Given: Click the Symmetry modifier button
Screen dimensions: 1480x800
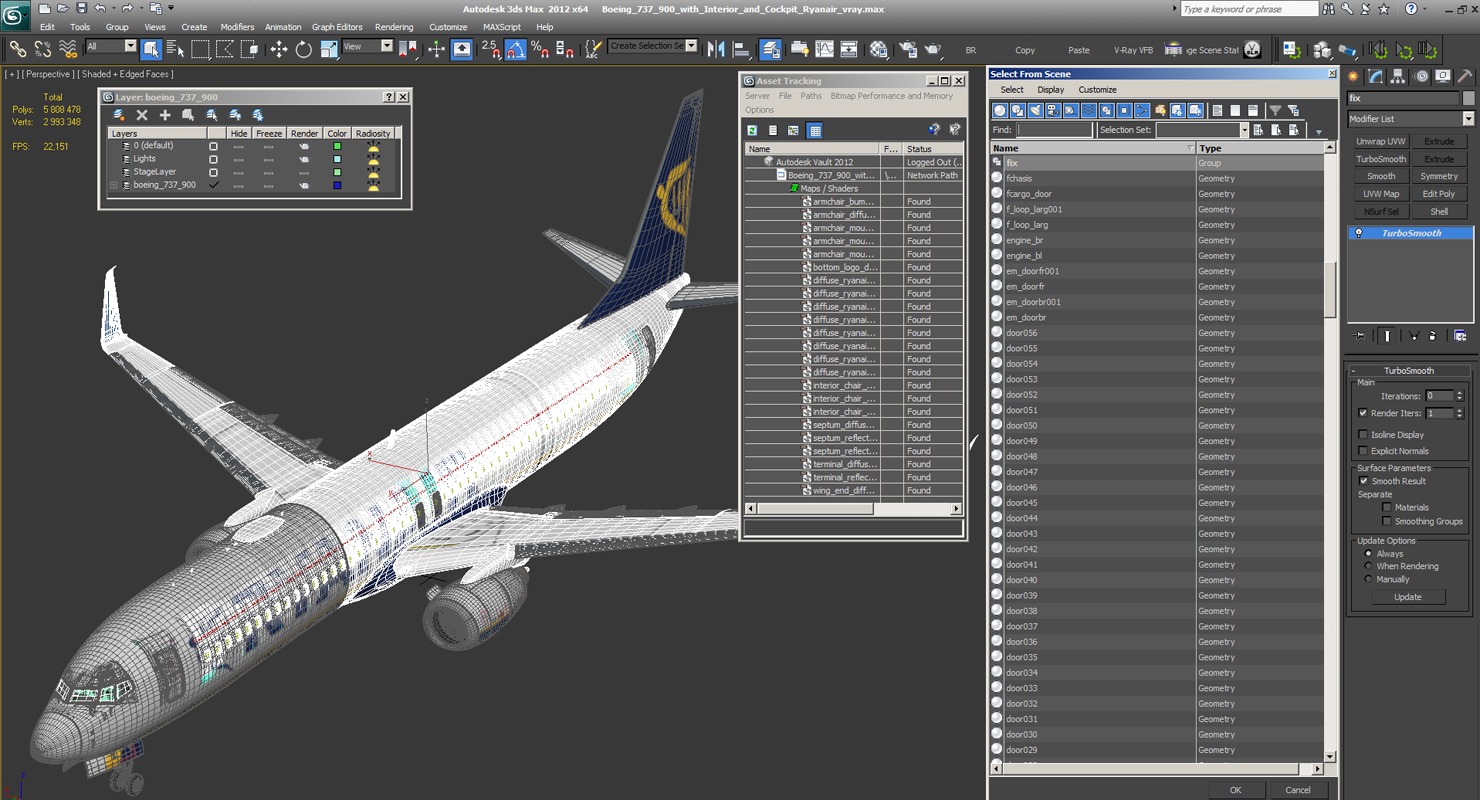Looking at the screenshot, I should pos(1439,176).
